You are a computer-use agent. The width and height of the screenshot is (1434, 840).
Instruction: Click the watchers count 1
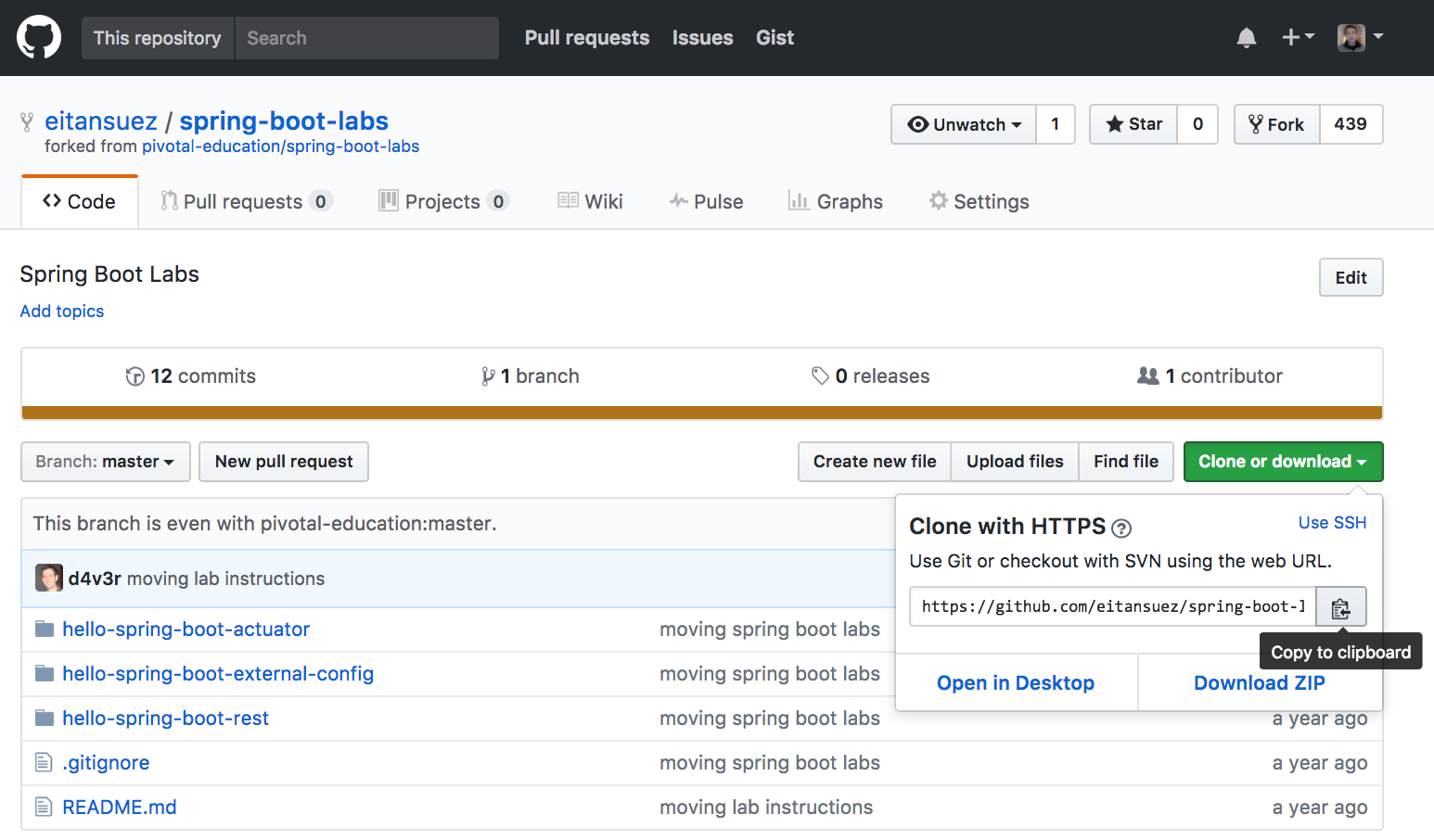[1056, 124]
